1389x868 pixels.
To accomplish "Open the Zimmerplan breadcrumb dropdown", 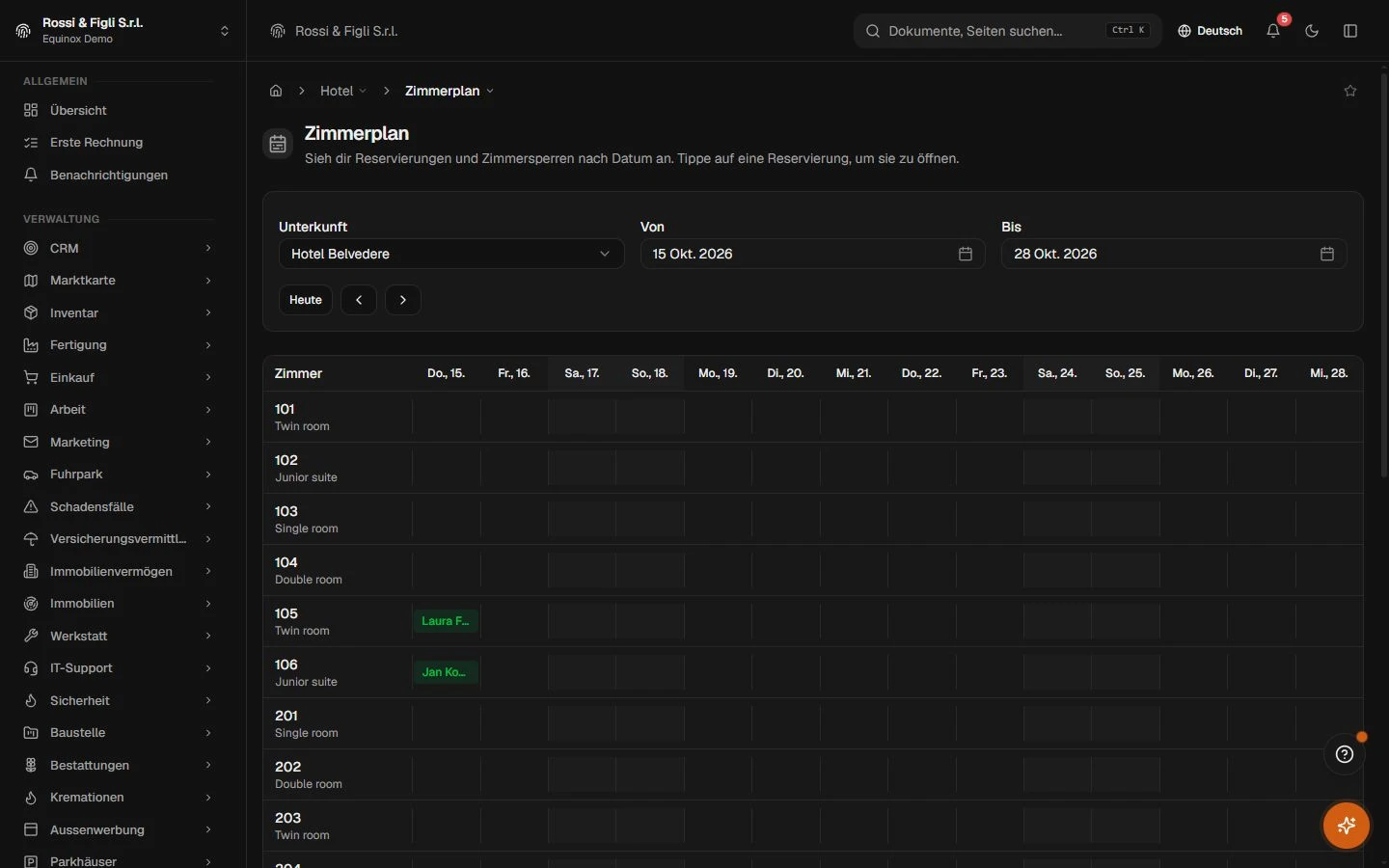I will pyautogui.click(x=449, y=91).
